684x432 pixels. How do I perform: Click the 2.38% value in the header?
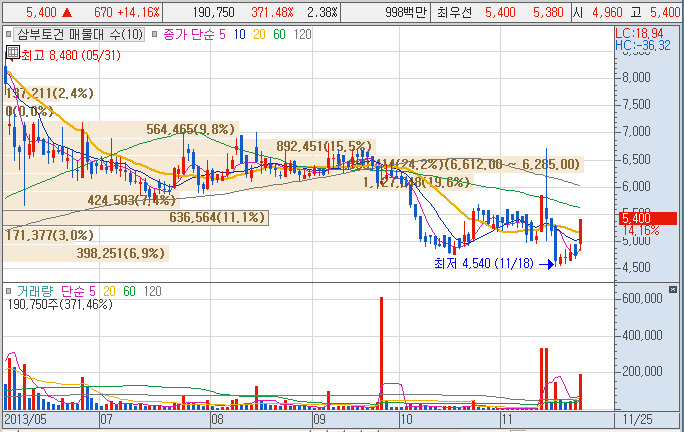tap(322, 13)
